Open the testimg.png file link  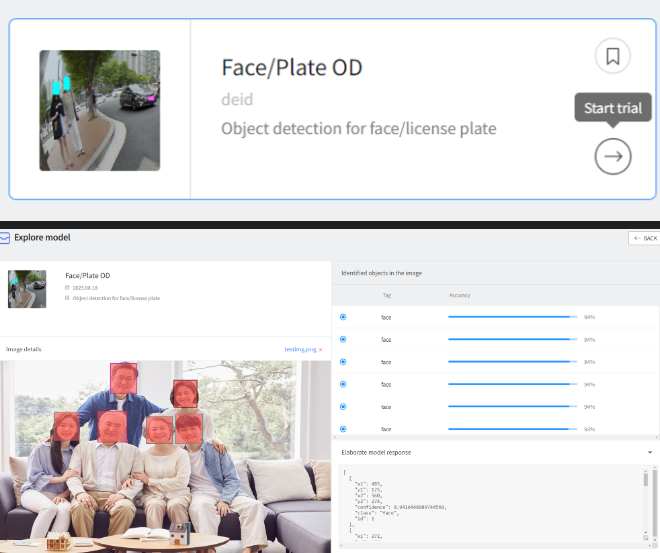[x=300, y=350]
